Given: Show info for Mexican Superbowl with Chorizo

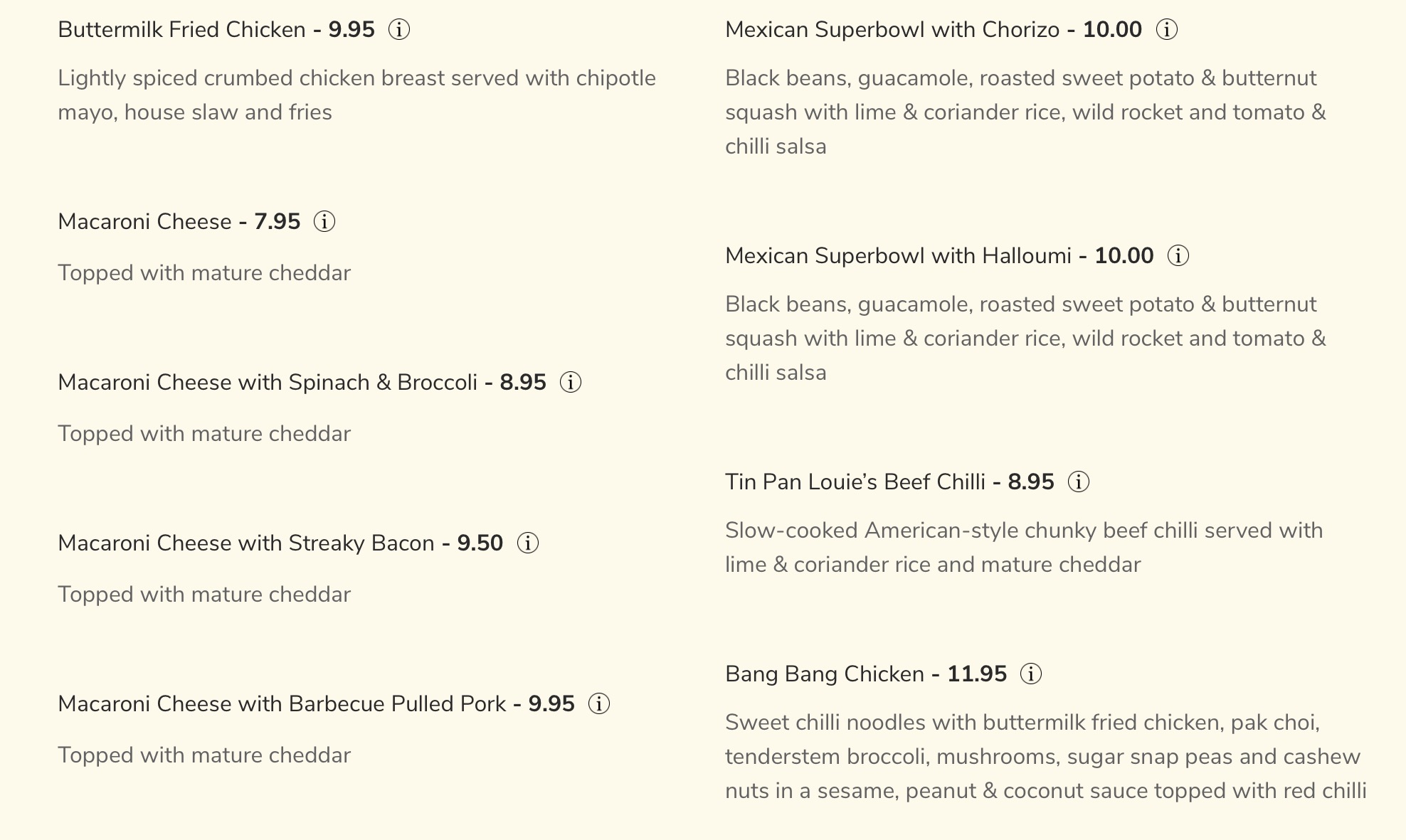Looking at the screenshot, I should [x=1166, y=30].
